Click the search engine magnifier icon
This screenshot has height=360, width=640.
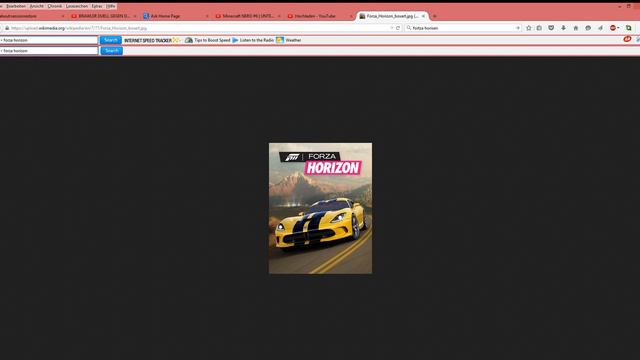[409, 28]
